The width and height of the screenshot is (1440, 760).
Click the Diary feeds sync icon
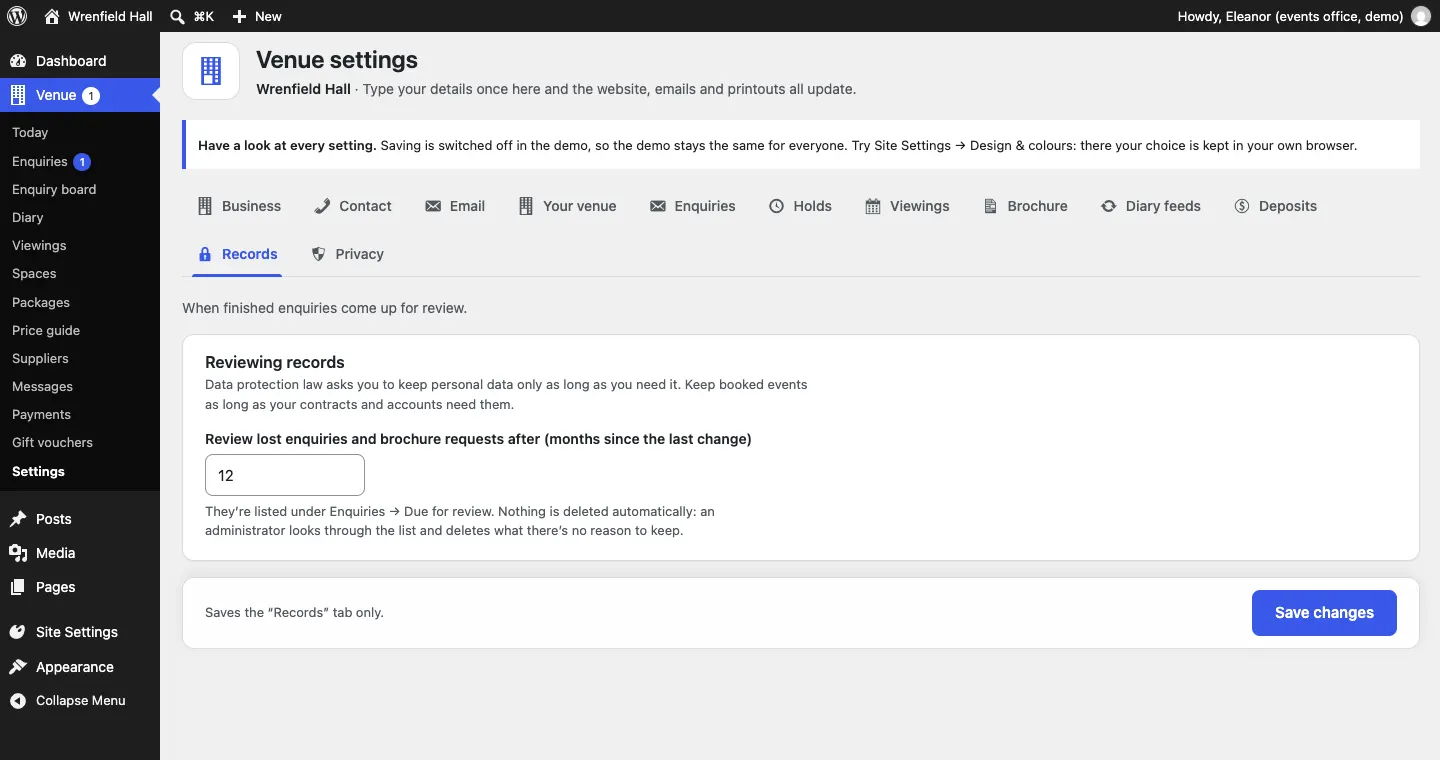pos(1109,206)
